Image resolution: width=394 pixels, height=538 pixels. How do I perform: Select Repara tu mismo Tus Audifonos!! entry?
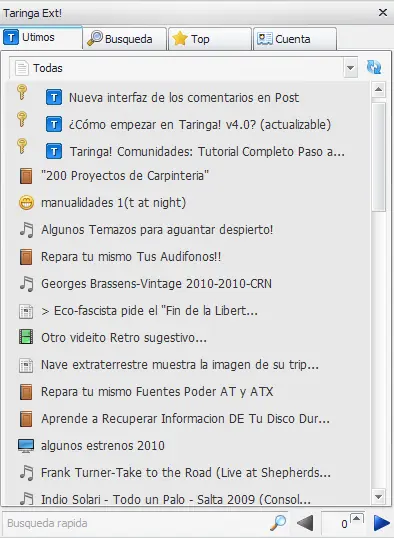131,257
